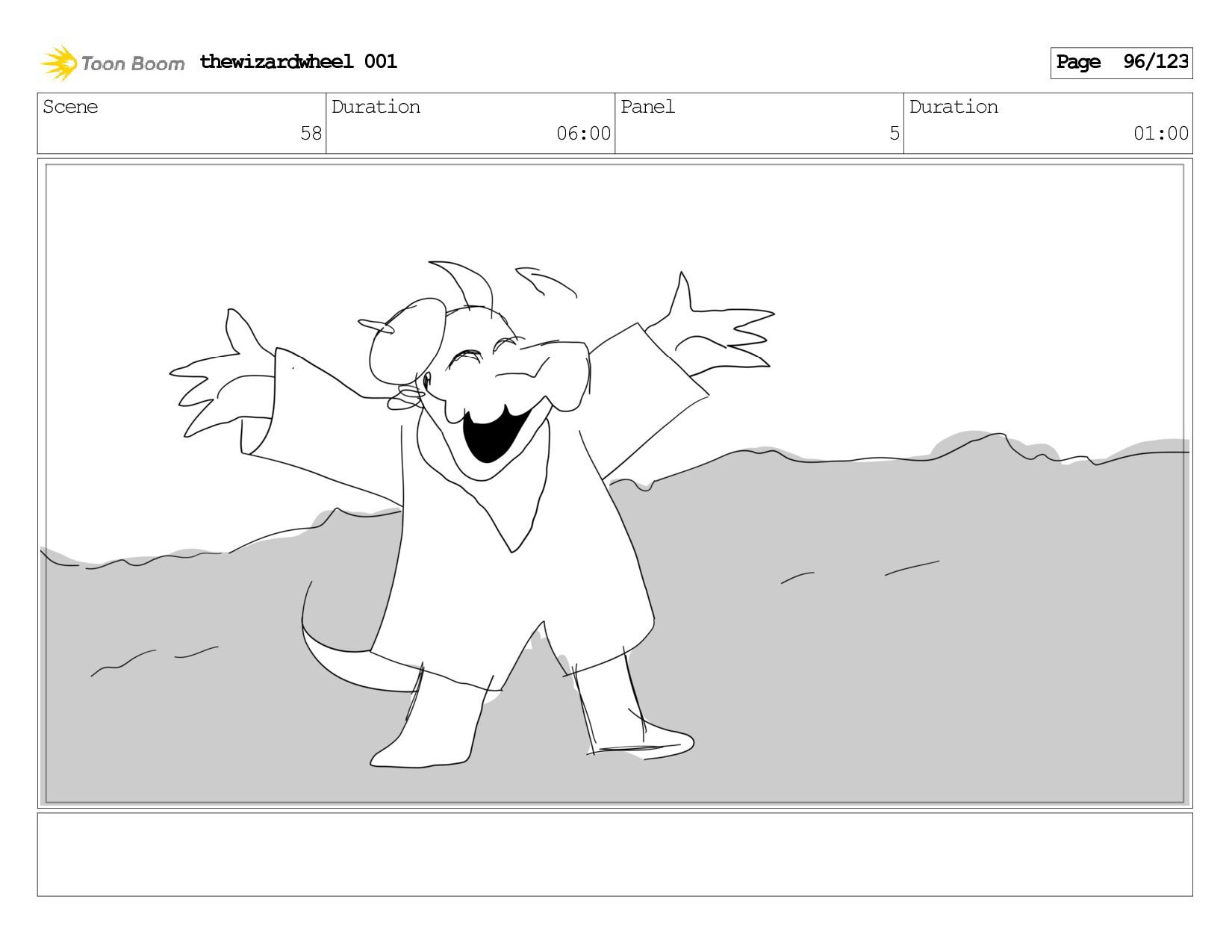The image size is (1232, 952).
Task: Click the Page 96/123 indicator
Action: (1121, 63)
